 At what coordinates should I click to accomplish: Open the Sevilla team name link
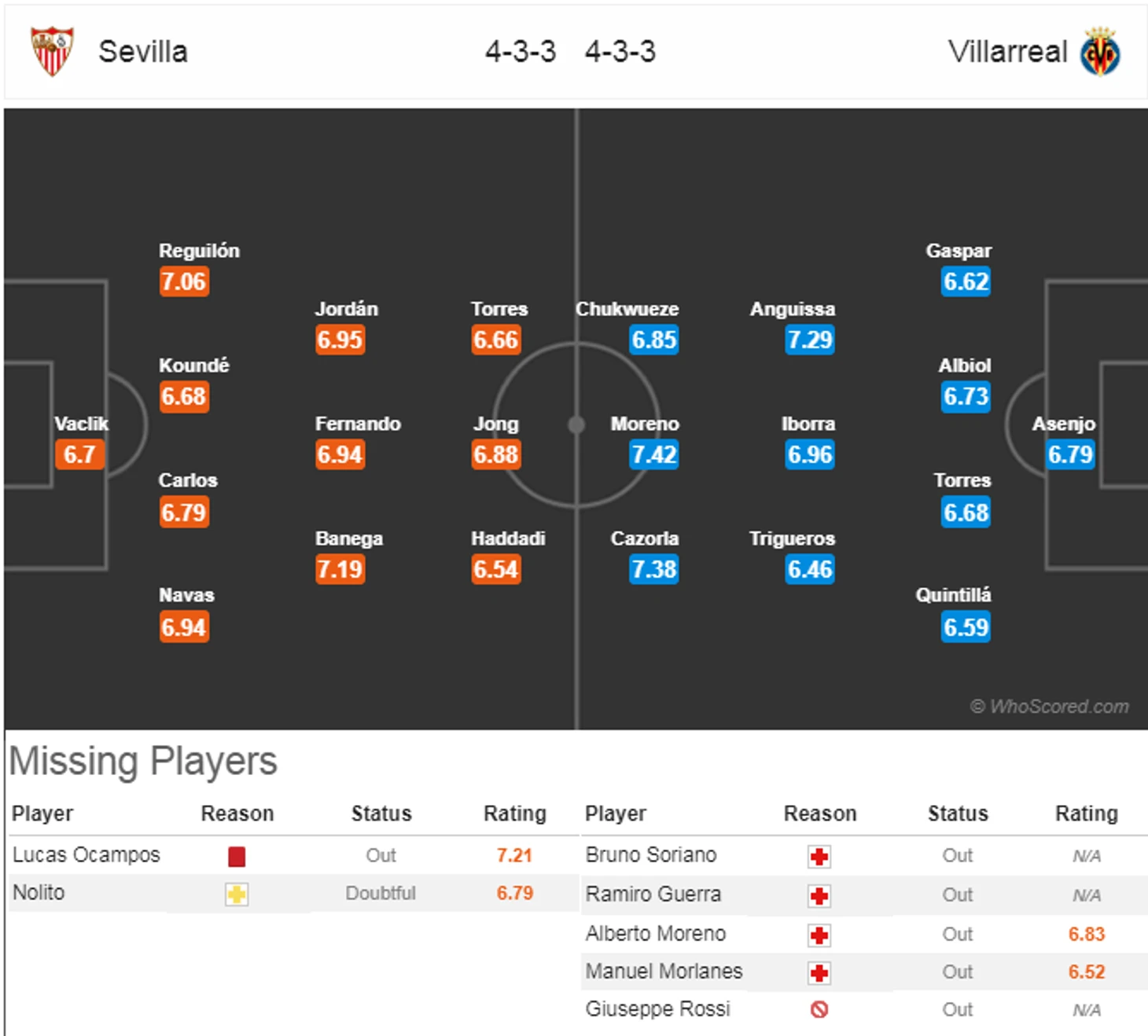[x=143, y=52]
